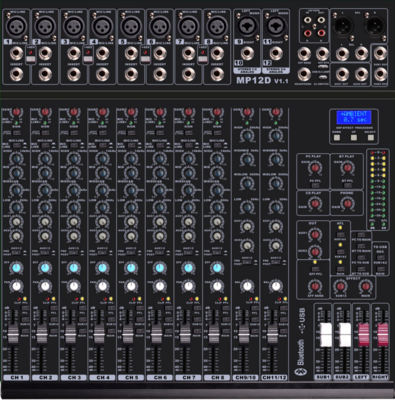Toggle +48V phantom switch between channels 1 and 2
The height and width of the screenshot is (400, 395).
31,59
